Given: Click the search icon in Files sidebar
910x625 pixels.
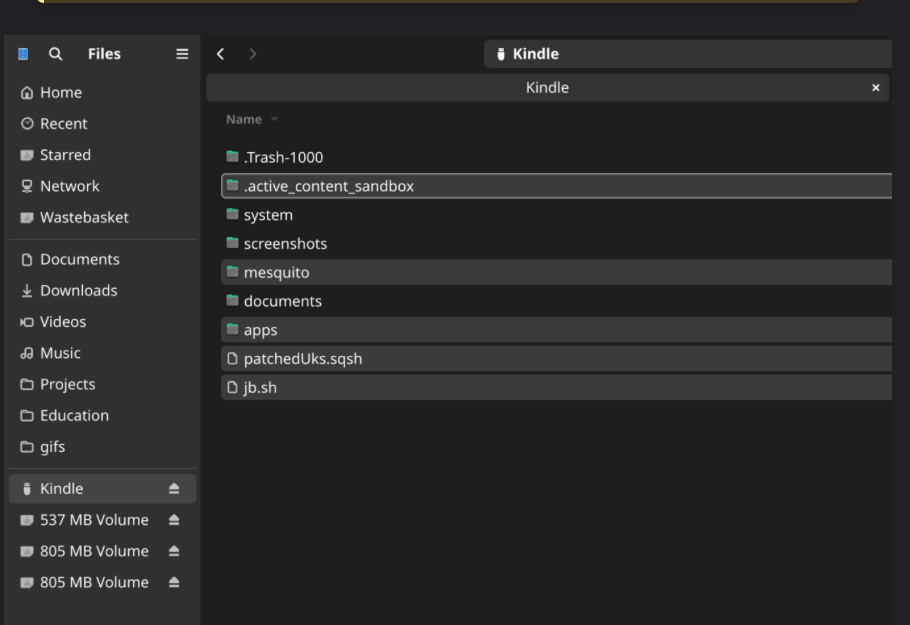Looking at the screenshot, I should tap(55, 54).
